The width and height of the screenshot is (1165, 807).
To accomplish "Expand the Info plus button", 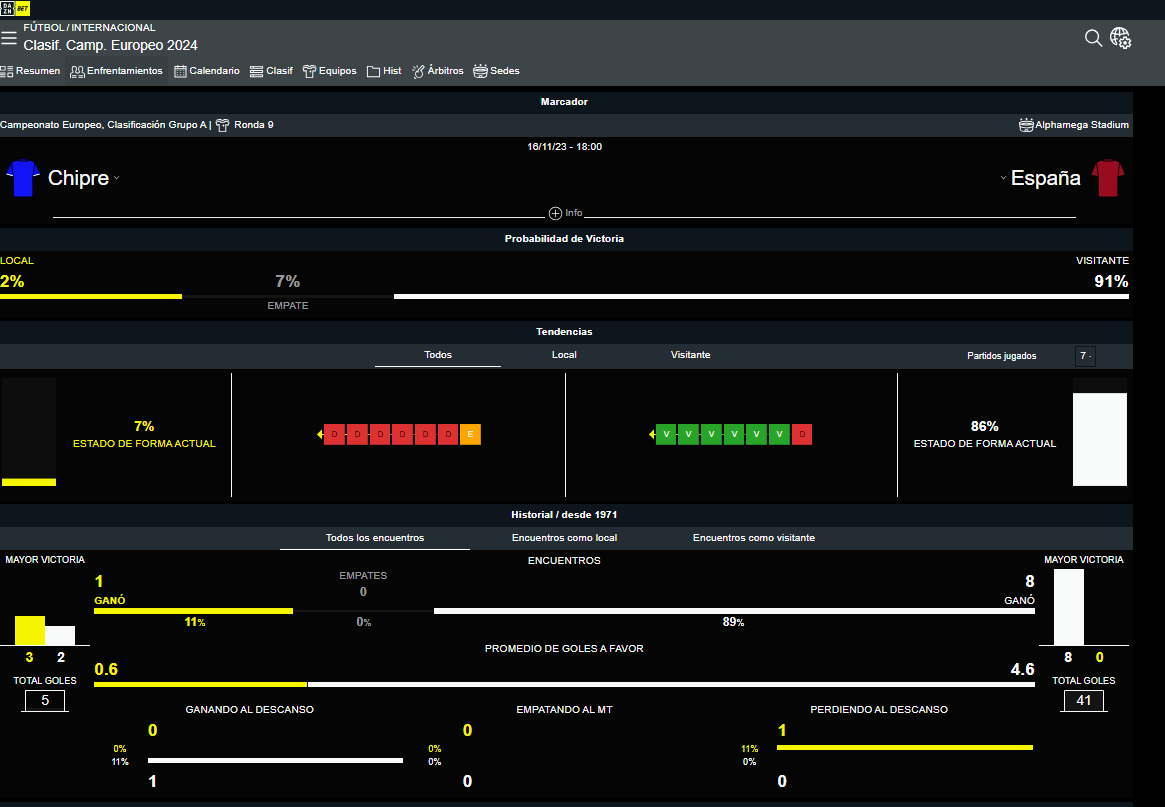I will [x=555, y=213].
